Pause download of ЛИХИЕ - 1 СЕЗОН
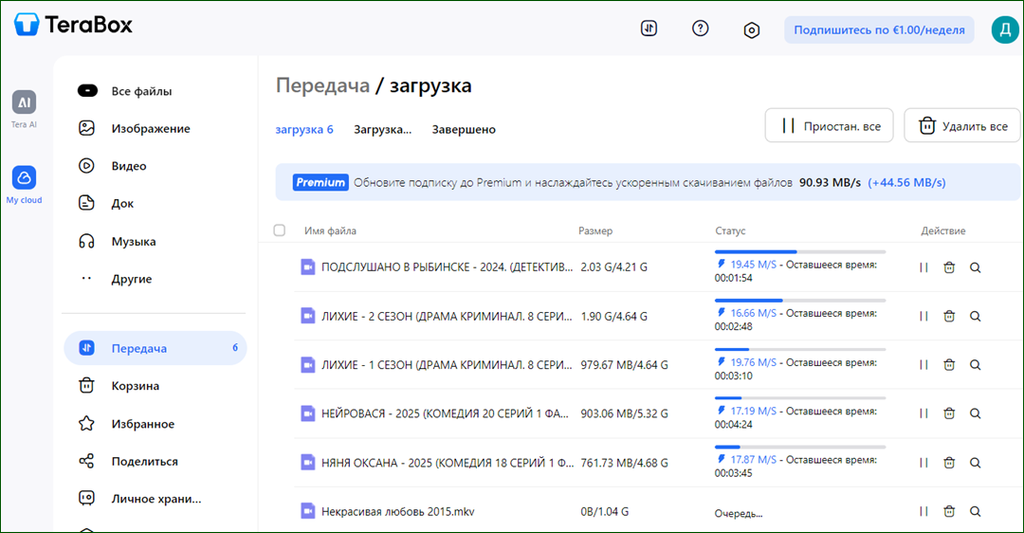1024x533 pixels. click(923, 364)
